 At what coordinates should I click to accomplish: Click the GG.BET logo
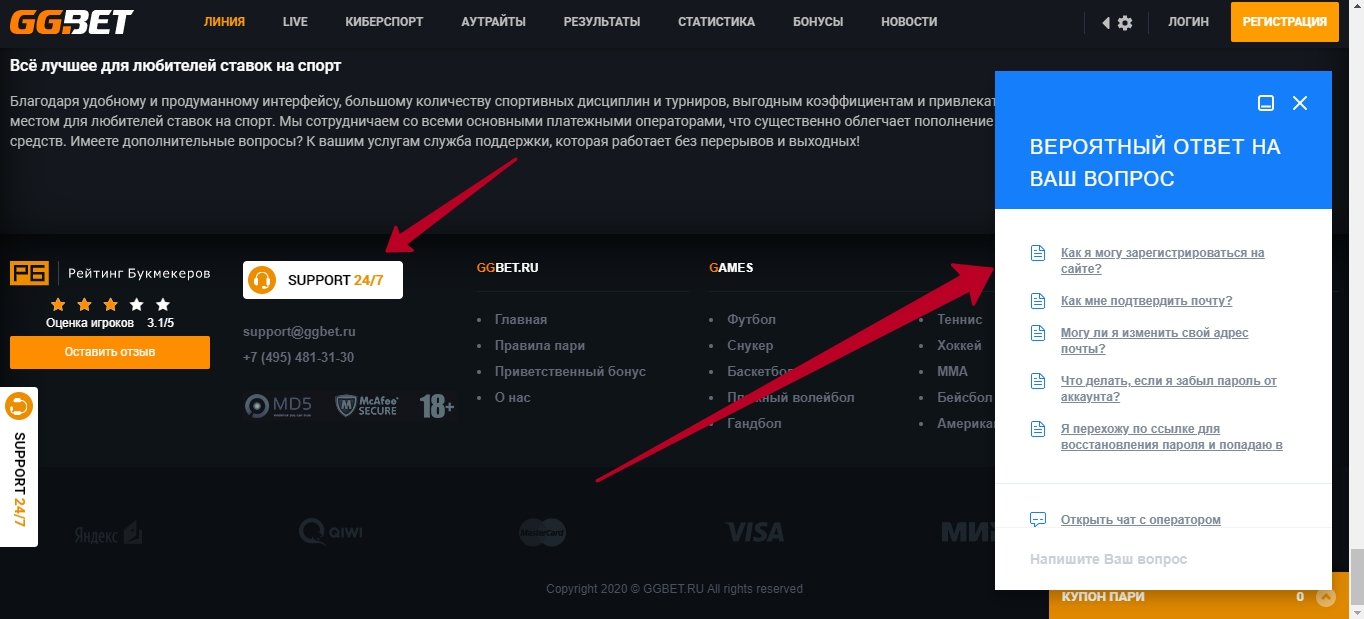pyautogui.click(x=72, y=21)
